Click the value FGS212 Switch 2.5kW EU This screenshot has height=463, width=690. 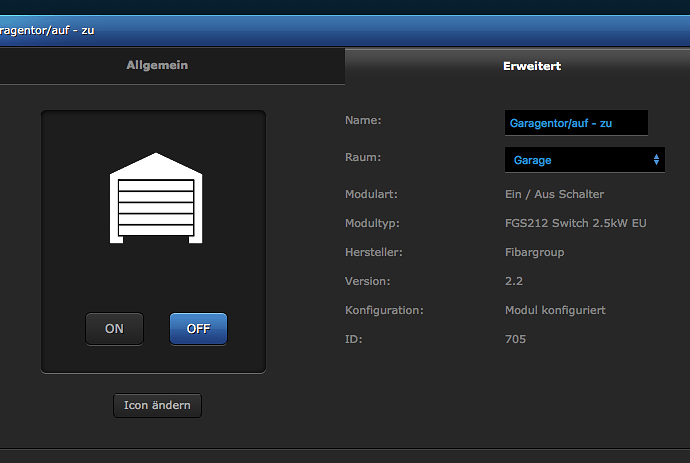pyautogui.click(x=576, y=223)
